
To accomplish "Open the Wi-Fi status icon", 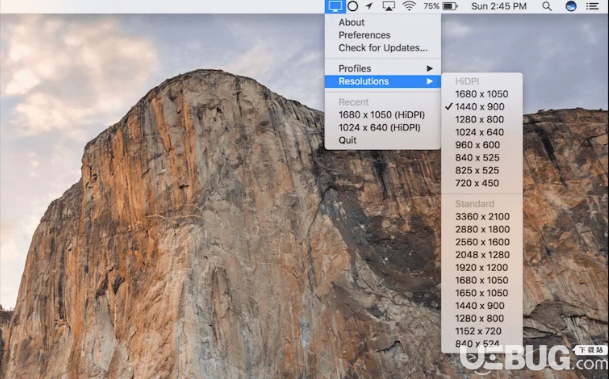I will 409,6.
